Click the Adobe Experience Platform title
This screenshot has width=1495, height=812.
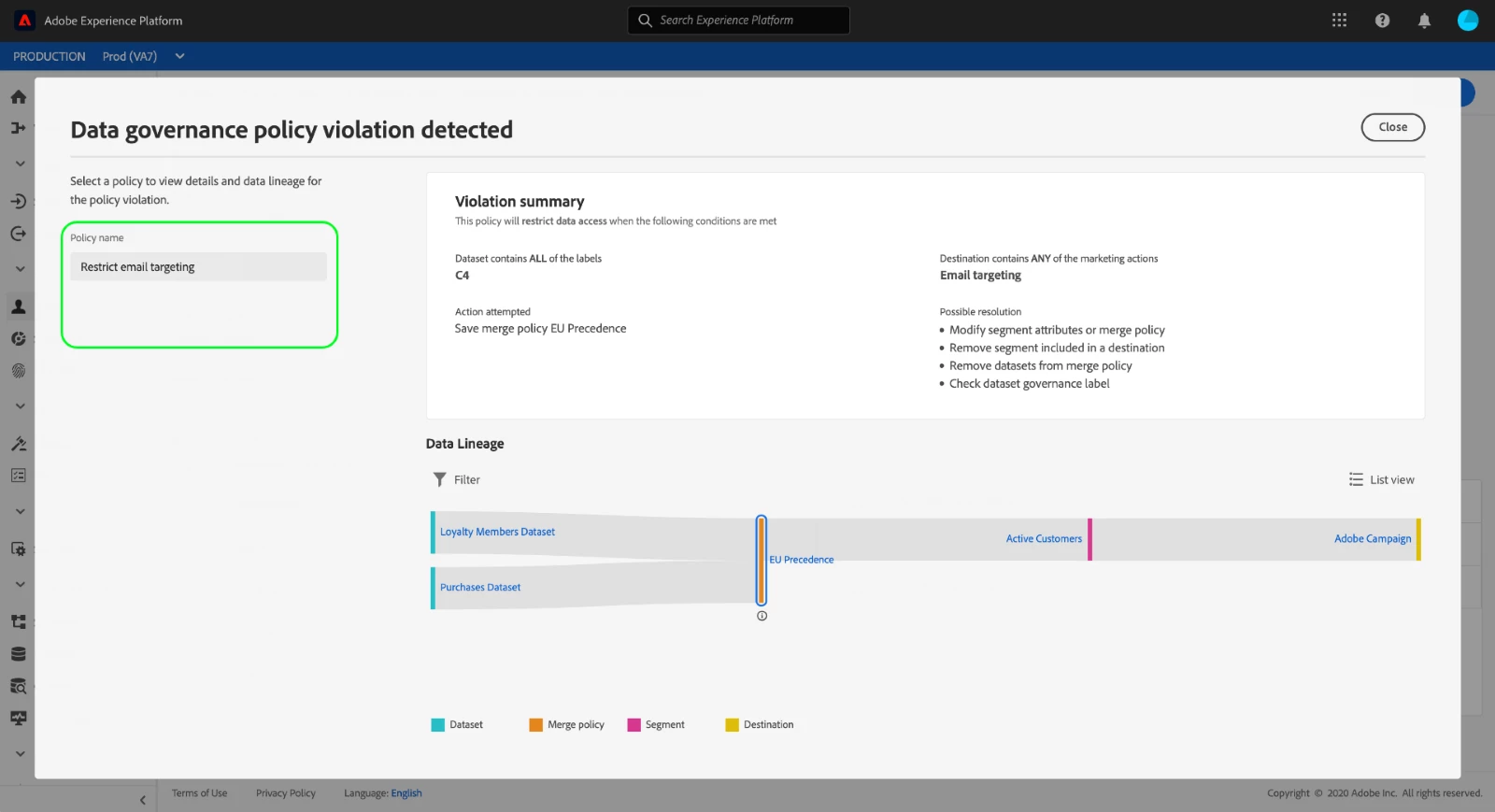click(113, 21)
